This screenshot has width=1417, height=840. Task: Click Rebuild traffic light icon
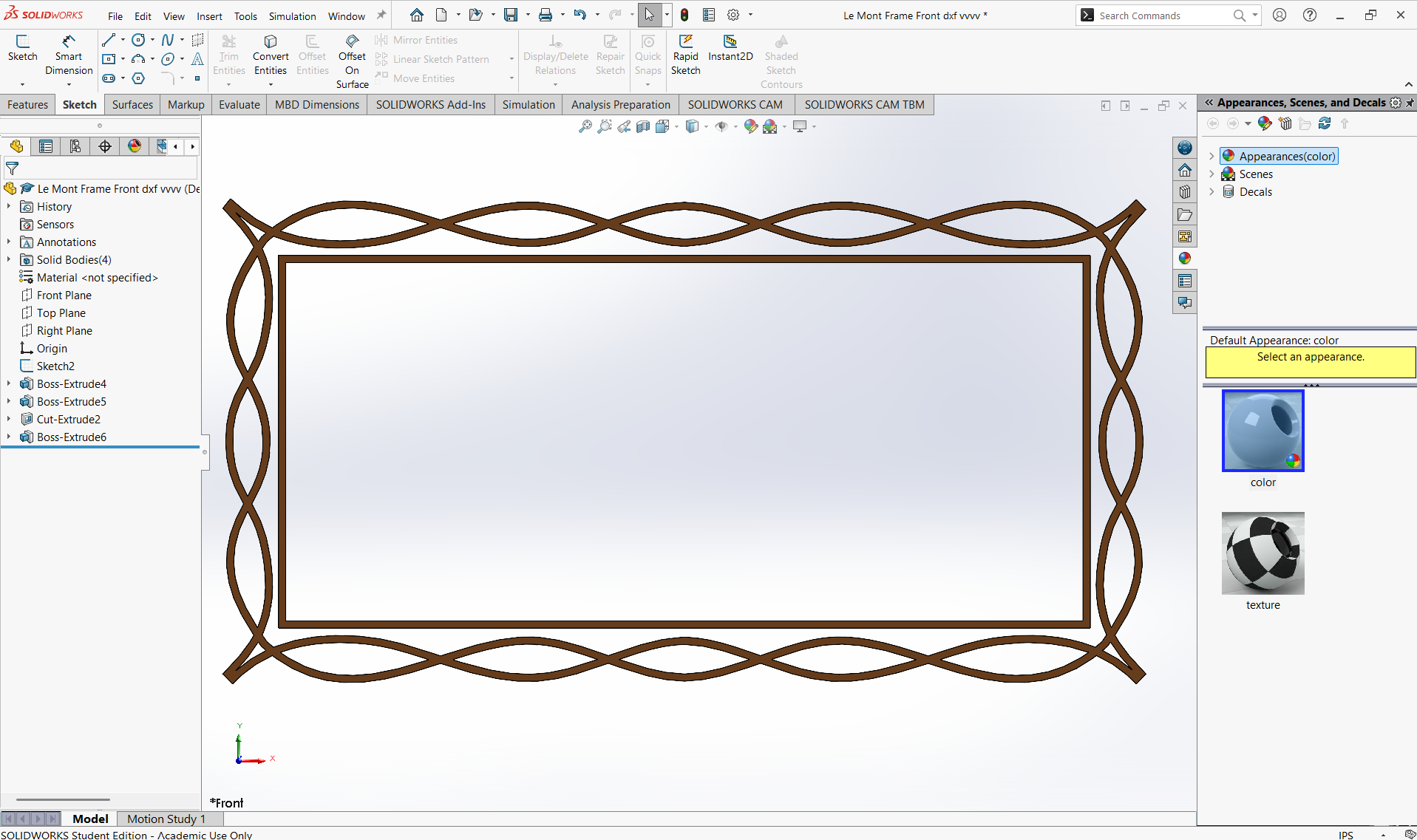pyautogui.click(x=684, y=15)
